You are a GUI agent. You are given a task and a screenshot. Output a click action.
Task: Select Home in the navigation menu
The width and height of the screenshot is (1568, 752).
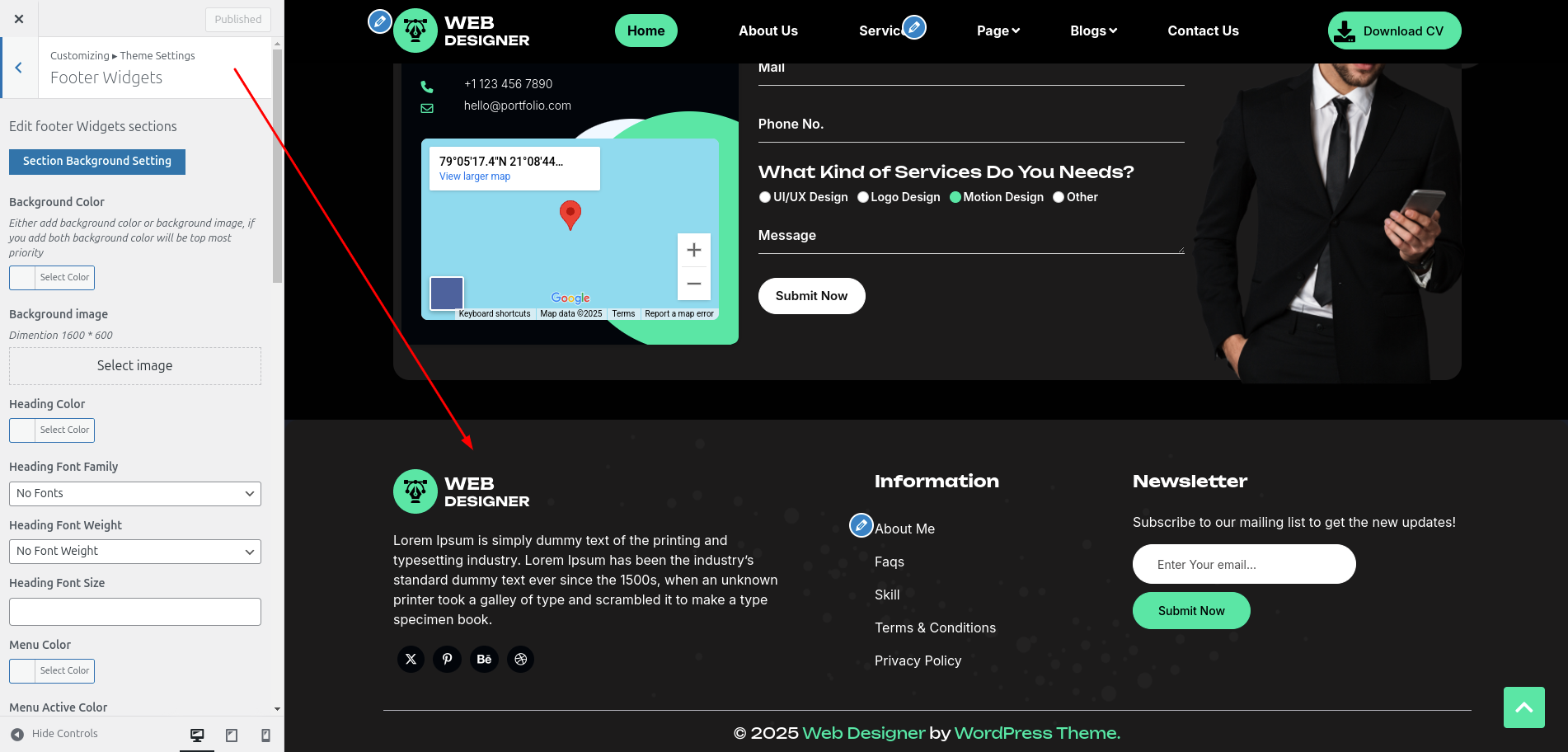click(x=646, y=30)
